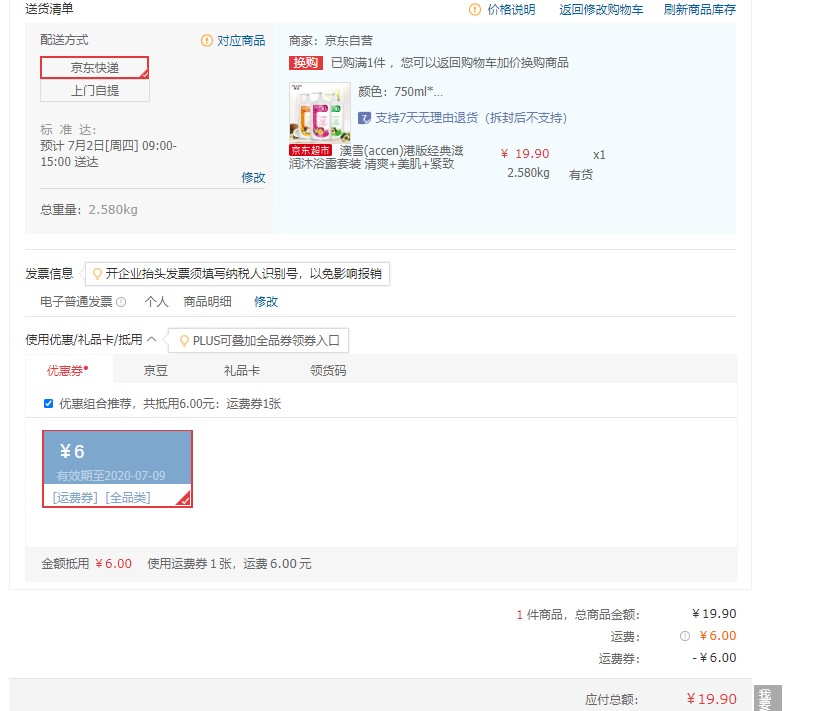Choose 上门自提 pickup option
This screenshot has height=711, width=814.
click(94, 90)
